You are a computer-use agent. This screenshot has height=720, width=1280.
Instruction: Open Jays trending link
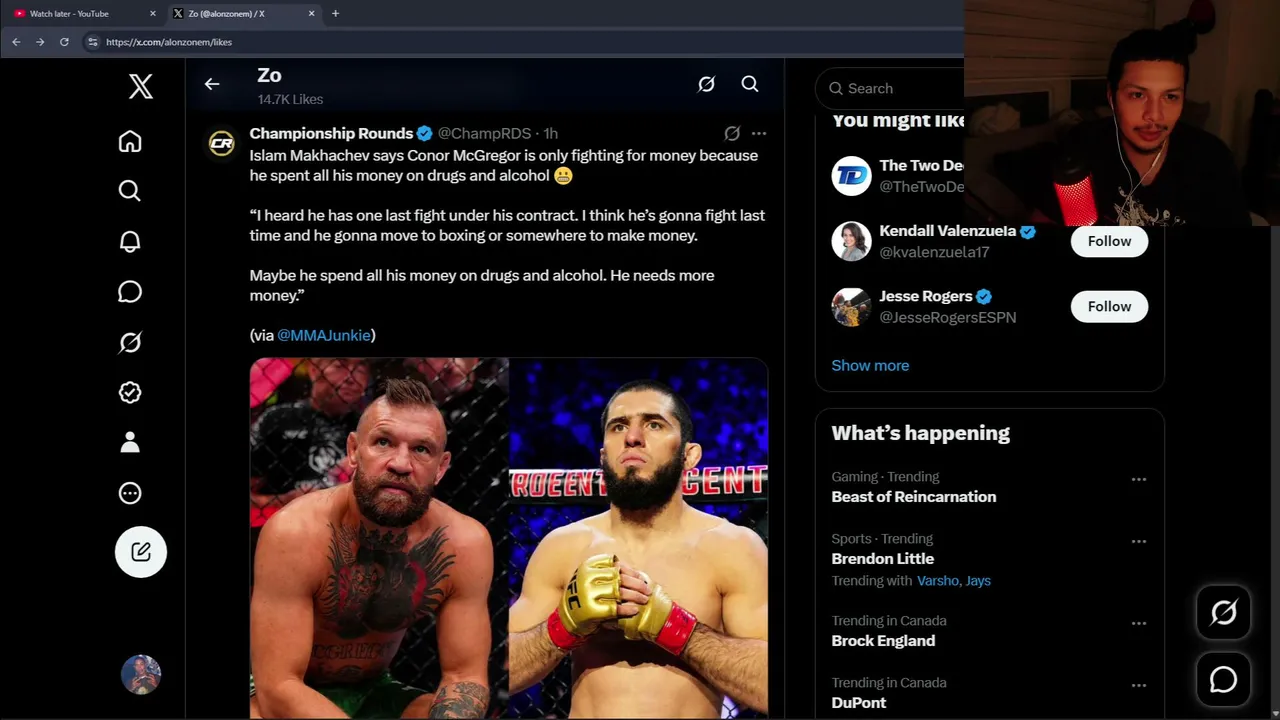(x=978, y=581)
